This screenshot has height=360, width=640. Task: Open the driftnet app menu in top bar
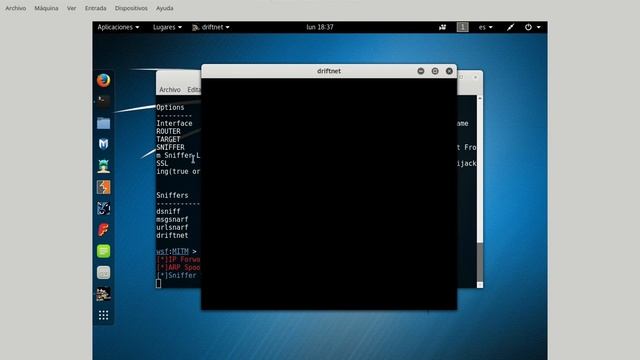click(211, 27)
